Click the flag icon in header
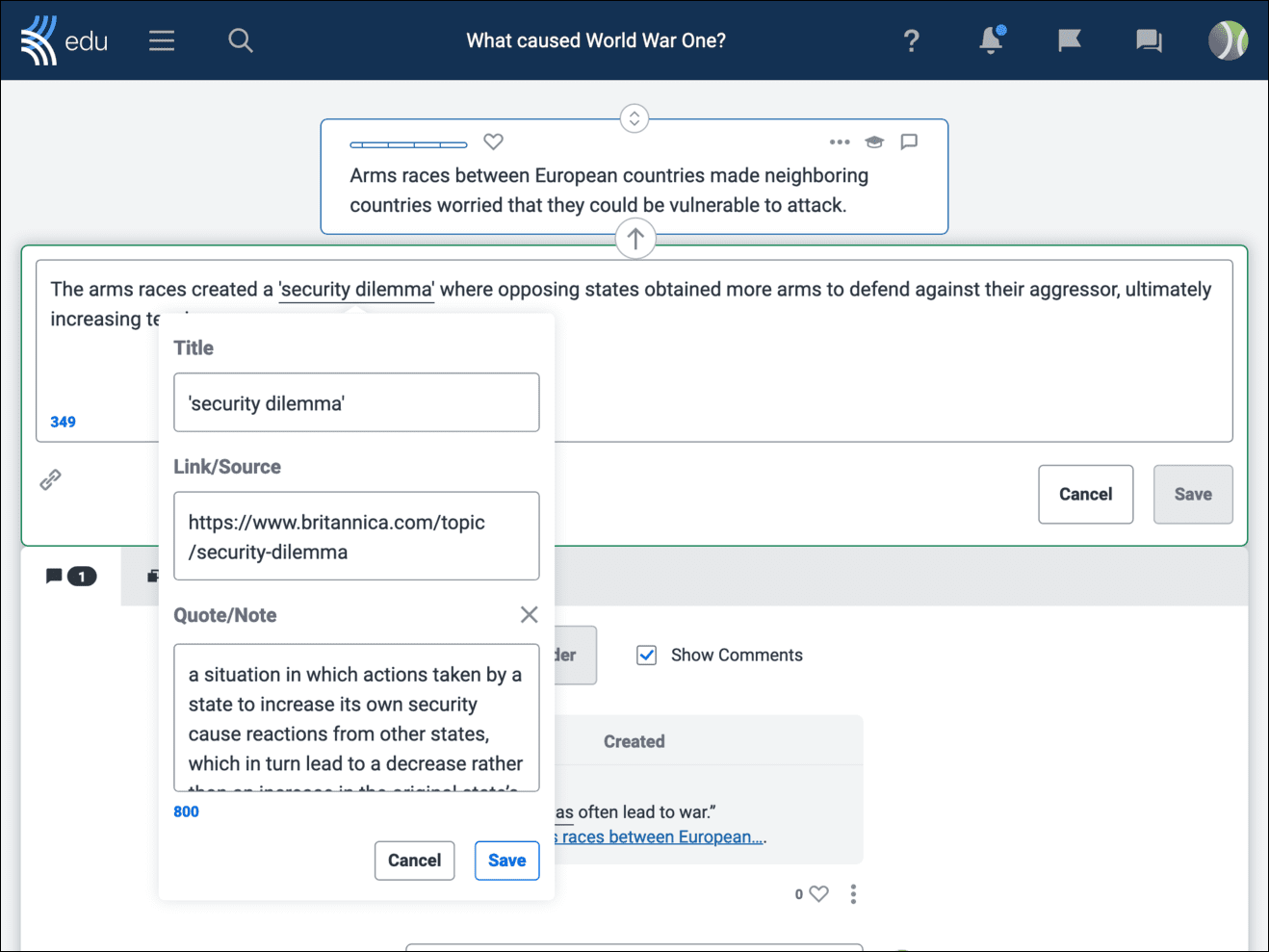 click(1070, 40)
